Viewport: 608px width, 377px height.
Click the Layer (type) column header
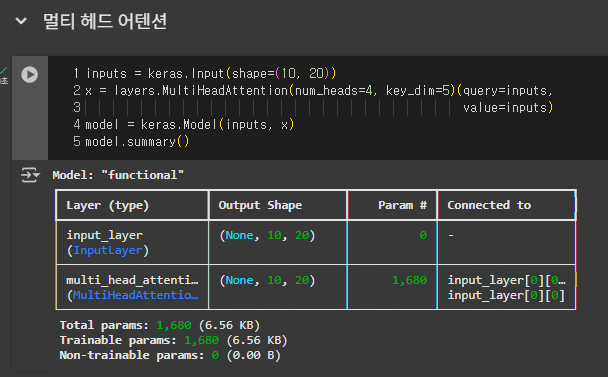[107, 205]
